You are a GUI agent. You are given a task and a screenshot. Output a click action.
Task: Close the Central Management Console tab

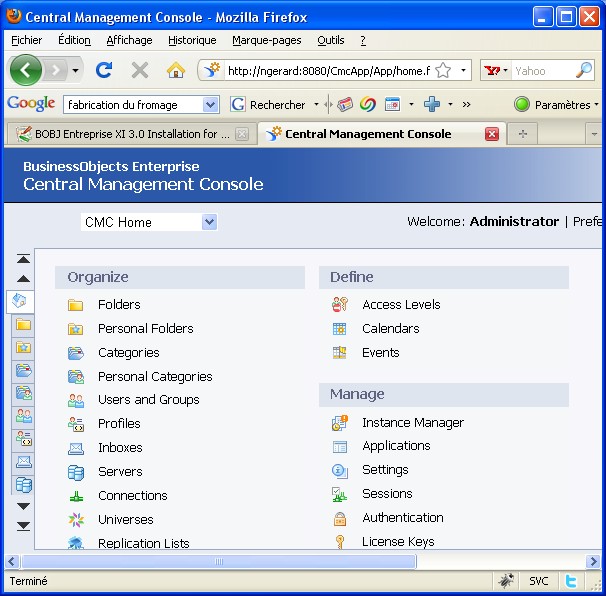(492, 134)
